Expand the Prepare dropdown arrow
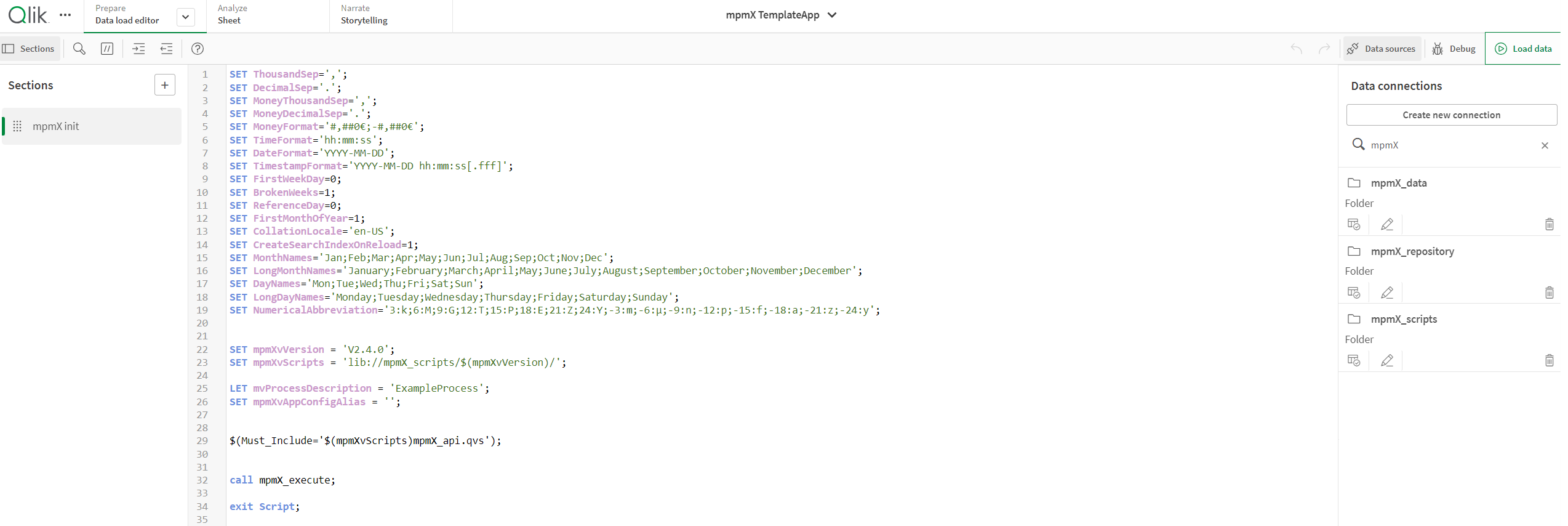This screenshot has width=1568, height=526. 185,17
